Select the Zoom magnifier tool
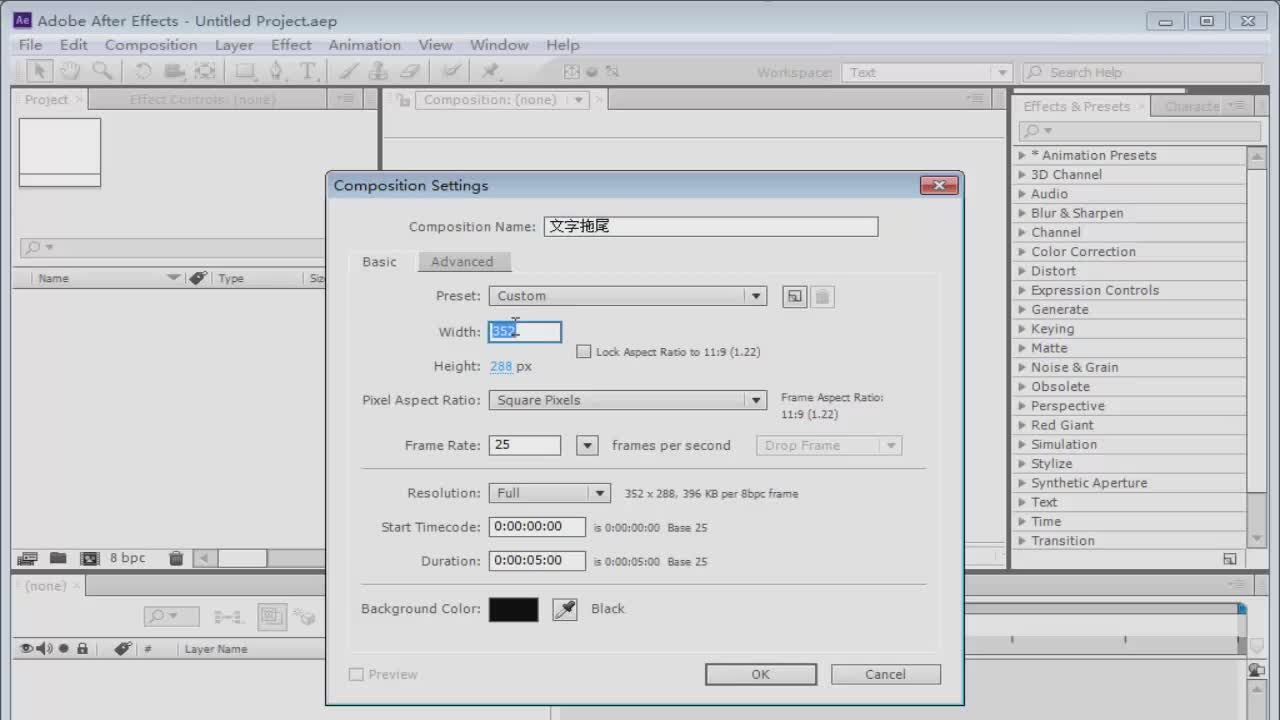Viewport: 1280px width, 720px height. click(101, 71)
